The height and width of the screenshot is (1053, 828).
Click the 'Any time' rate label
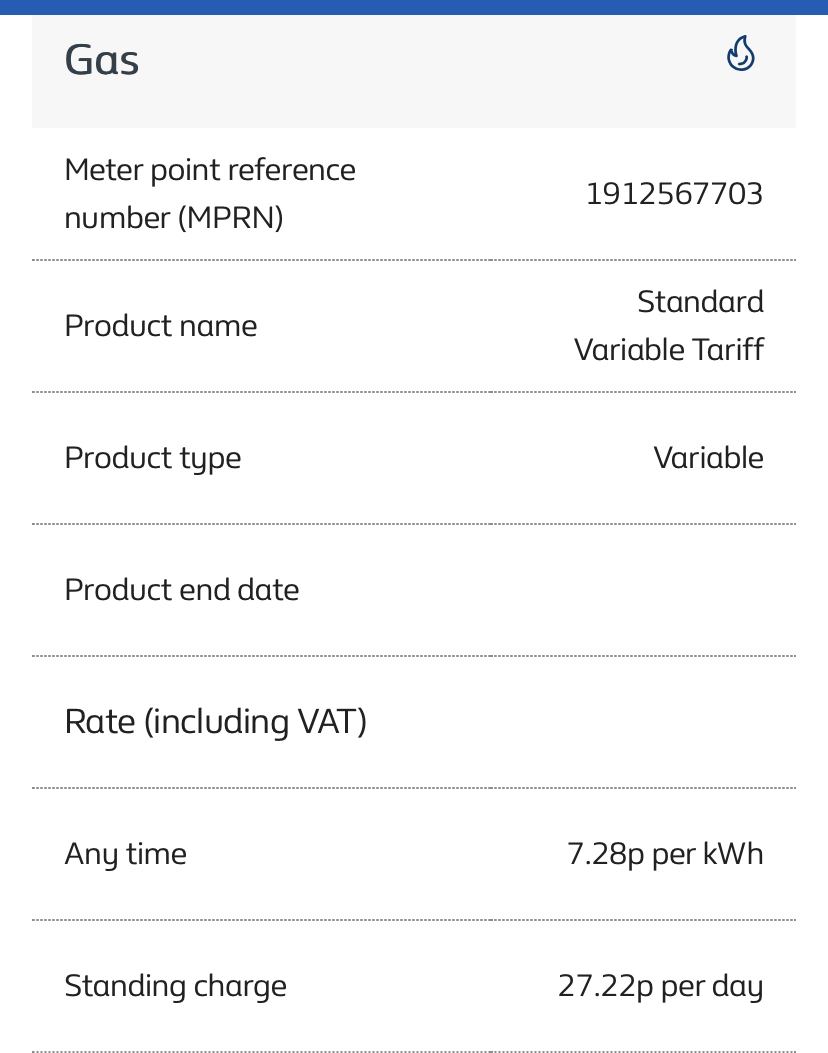tap(126, 854)
